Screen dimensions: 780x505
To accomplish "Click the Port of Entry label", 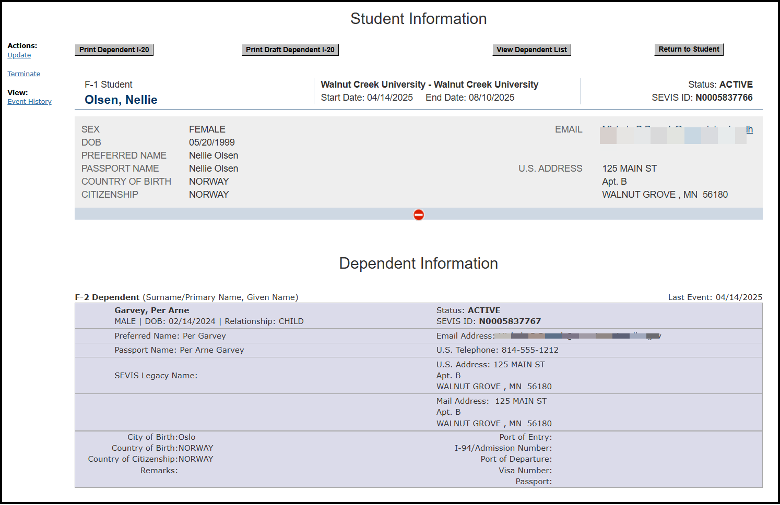I will point(525,437).
